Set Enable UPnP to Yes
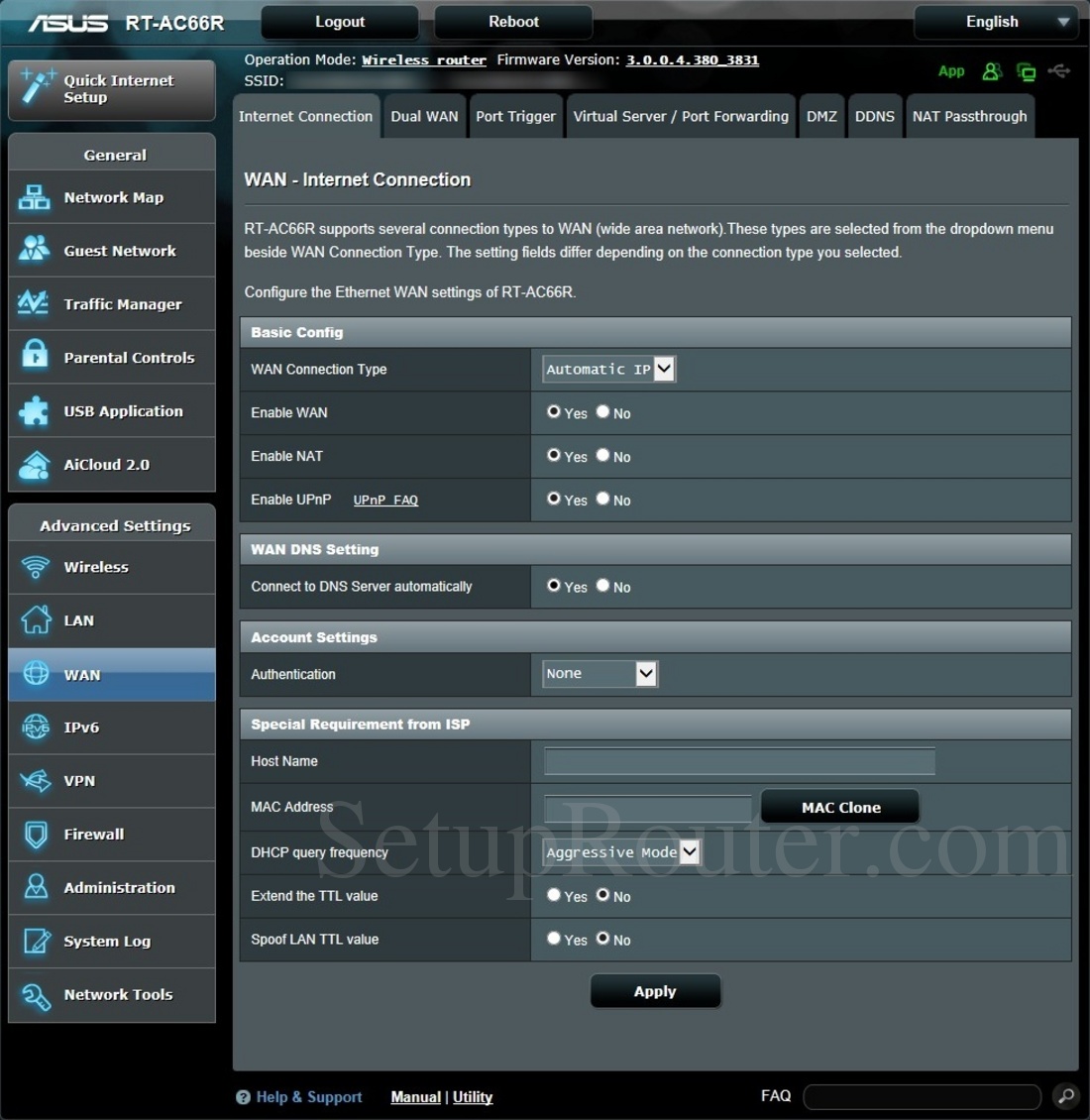The image size is (1090, 1120). pyautogui.click(x=554, y=499)
